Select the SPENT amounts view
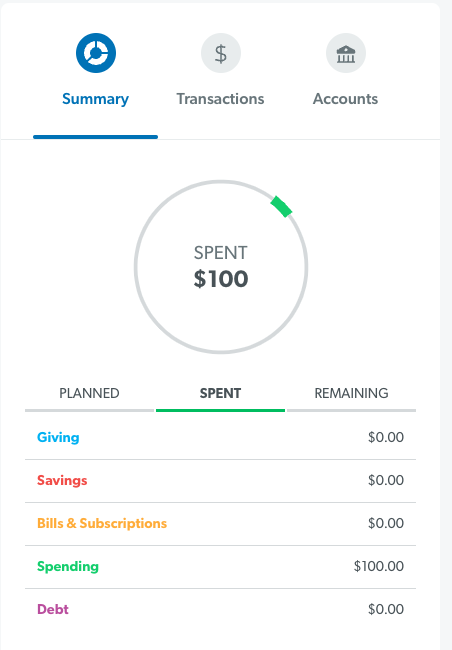The height and width of the screenshot is (650, 452). [x=220, y=393]
